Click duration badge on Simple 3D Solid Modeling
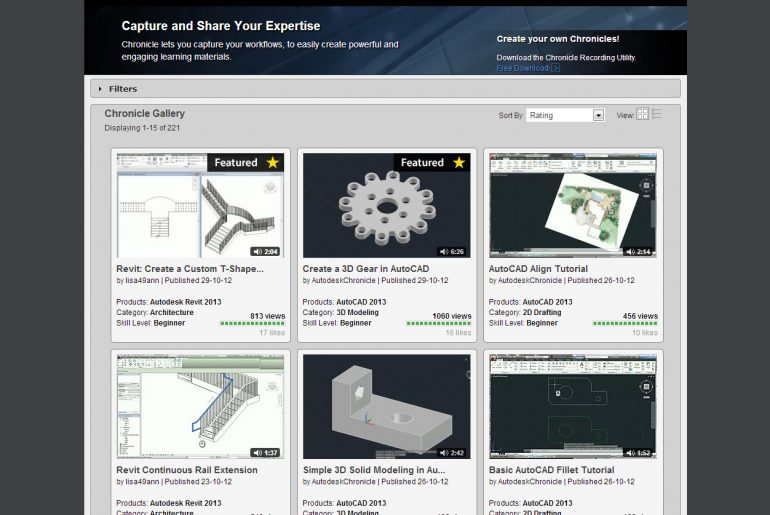770x515 pixels. [x=451, y=452]
